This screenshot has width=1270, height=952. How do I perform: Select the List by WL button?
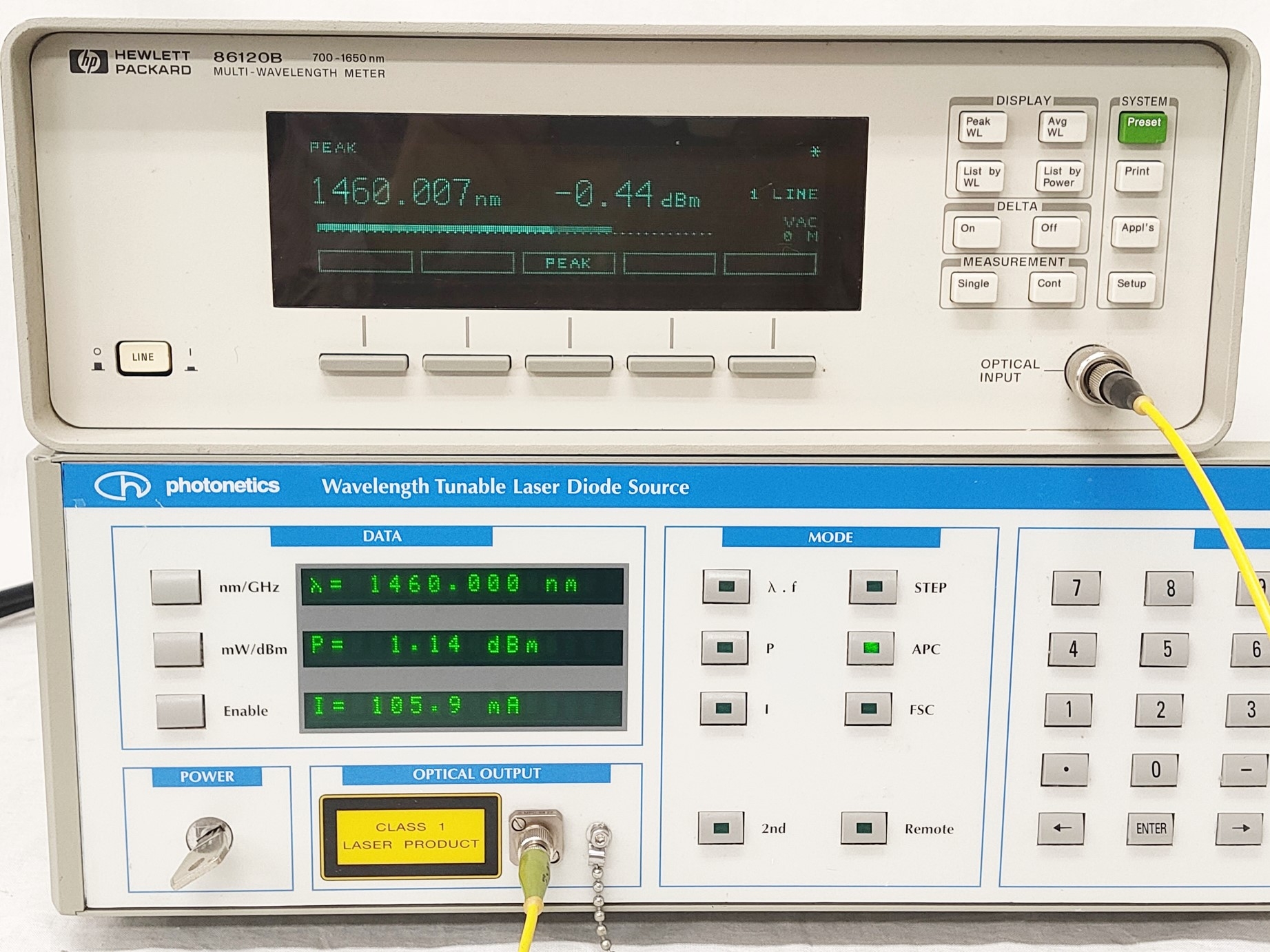click(981, 176)
